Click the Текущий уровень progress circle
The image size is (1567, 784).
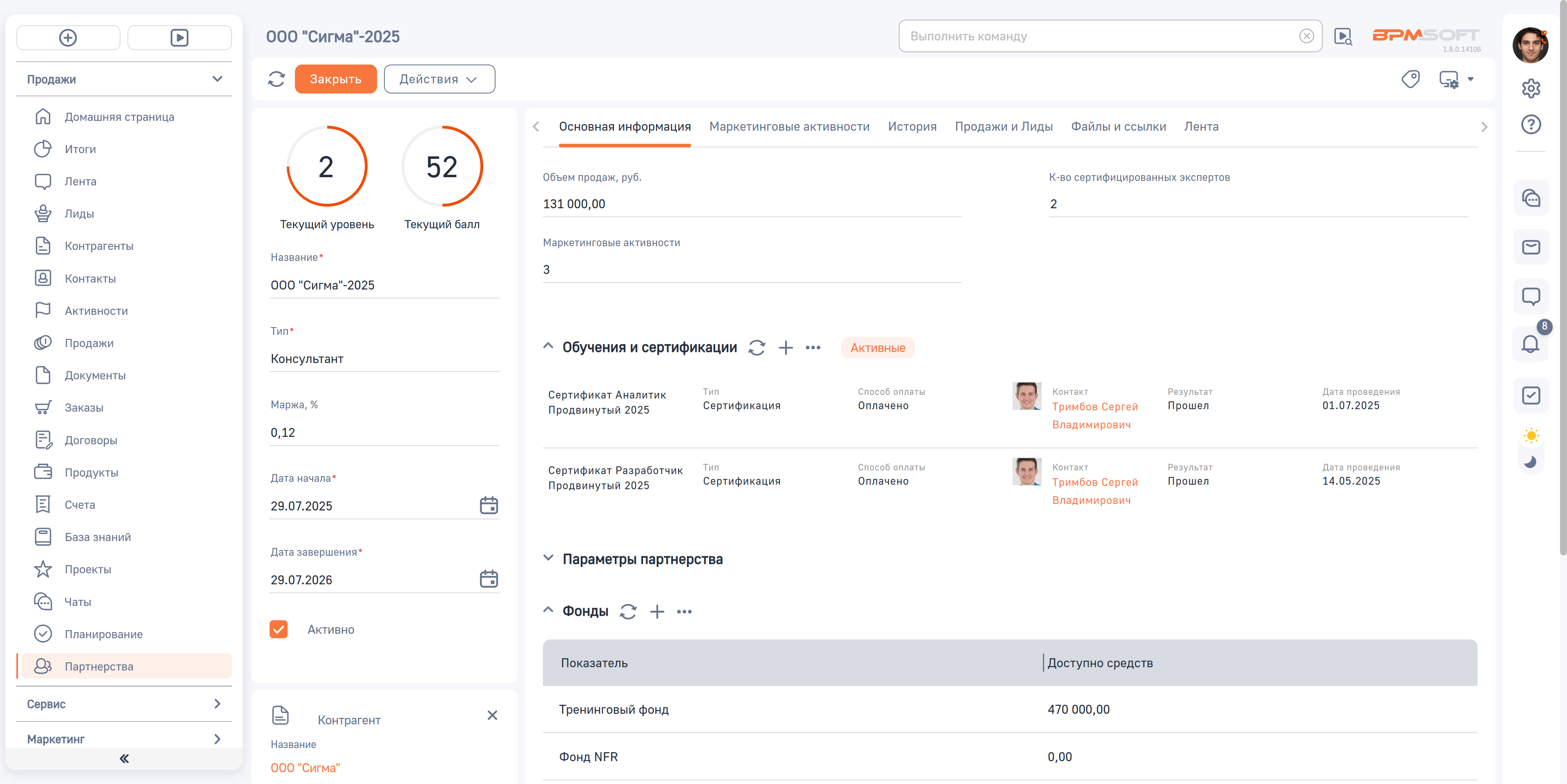[x=327, y=167]
